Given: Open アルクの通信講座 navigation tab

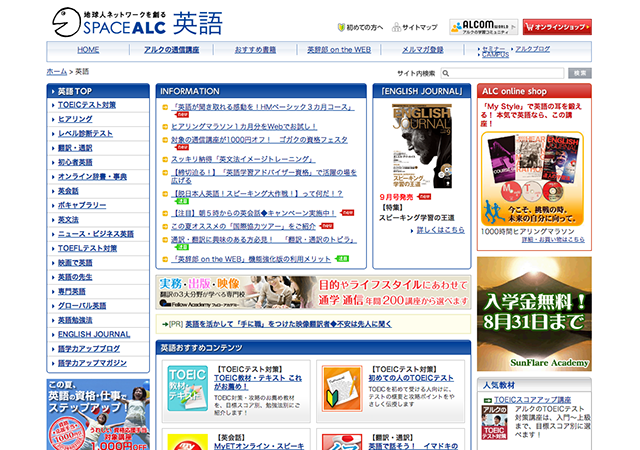Looking at the screenshot, I should [171, 50].
